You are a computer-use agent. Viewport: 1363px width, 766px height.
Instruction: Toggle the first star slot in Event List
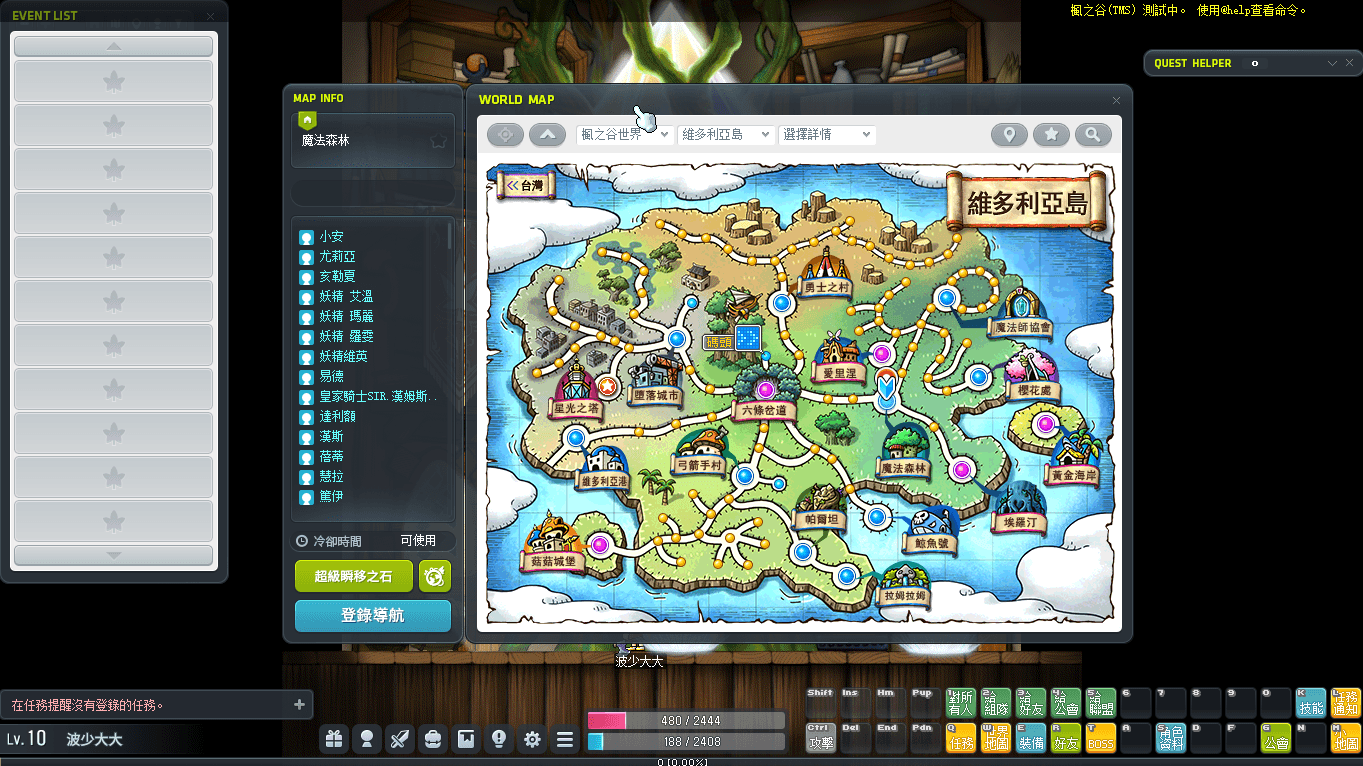[113, 81]
